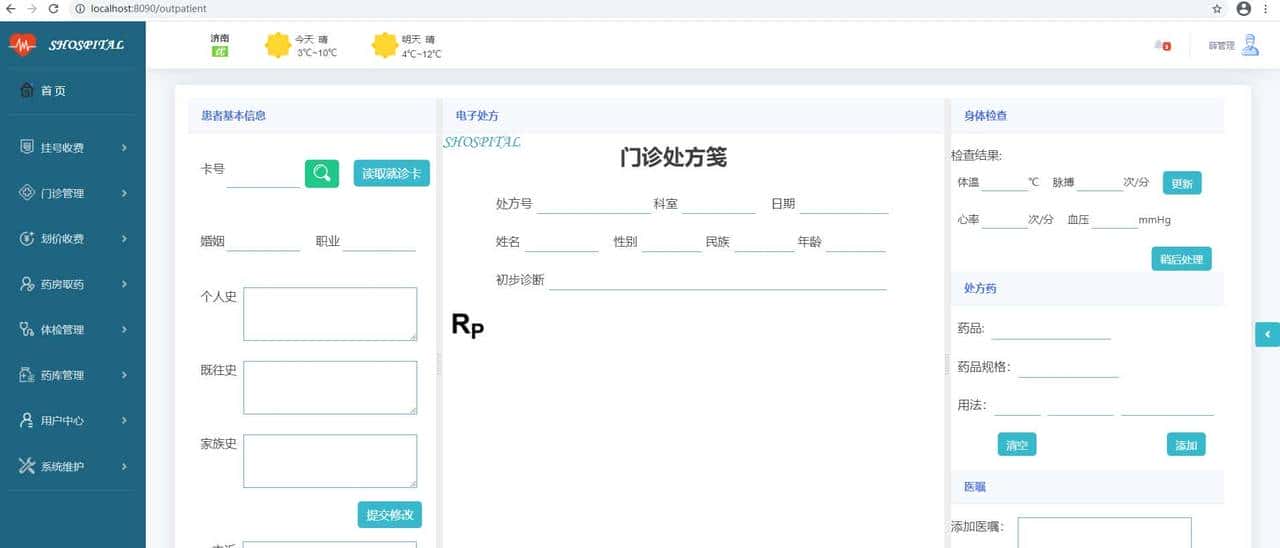Click the 科室 input field
The image size is (1280, 548).
tap(719, 204)
